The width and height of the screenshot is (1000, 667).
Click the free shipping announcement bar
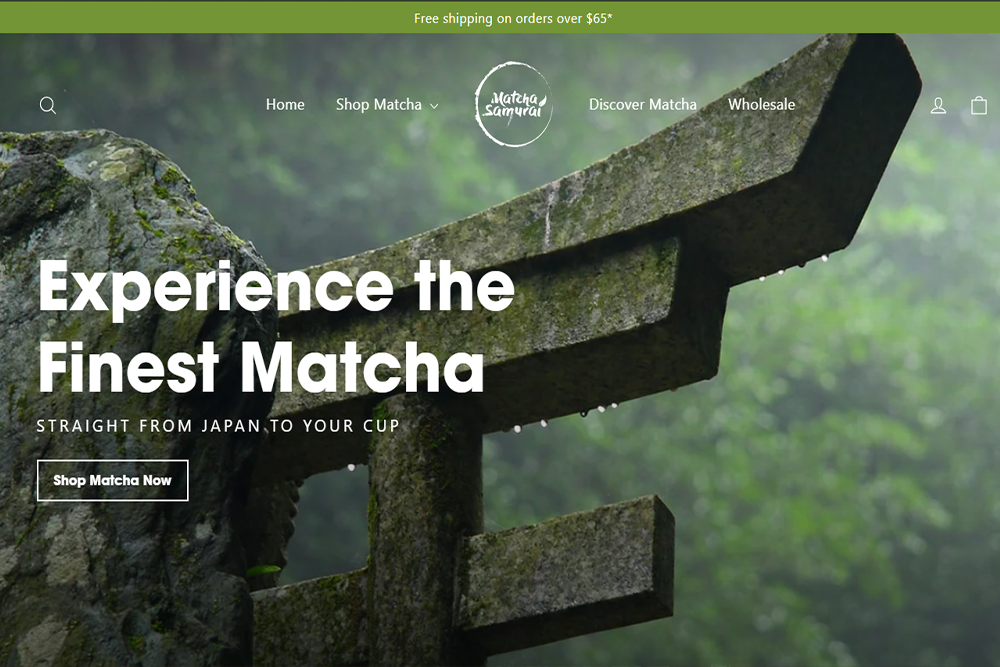pos(500,18)
